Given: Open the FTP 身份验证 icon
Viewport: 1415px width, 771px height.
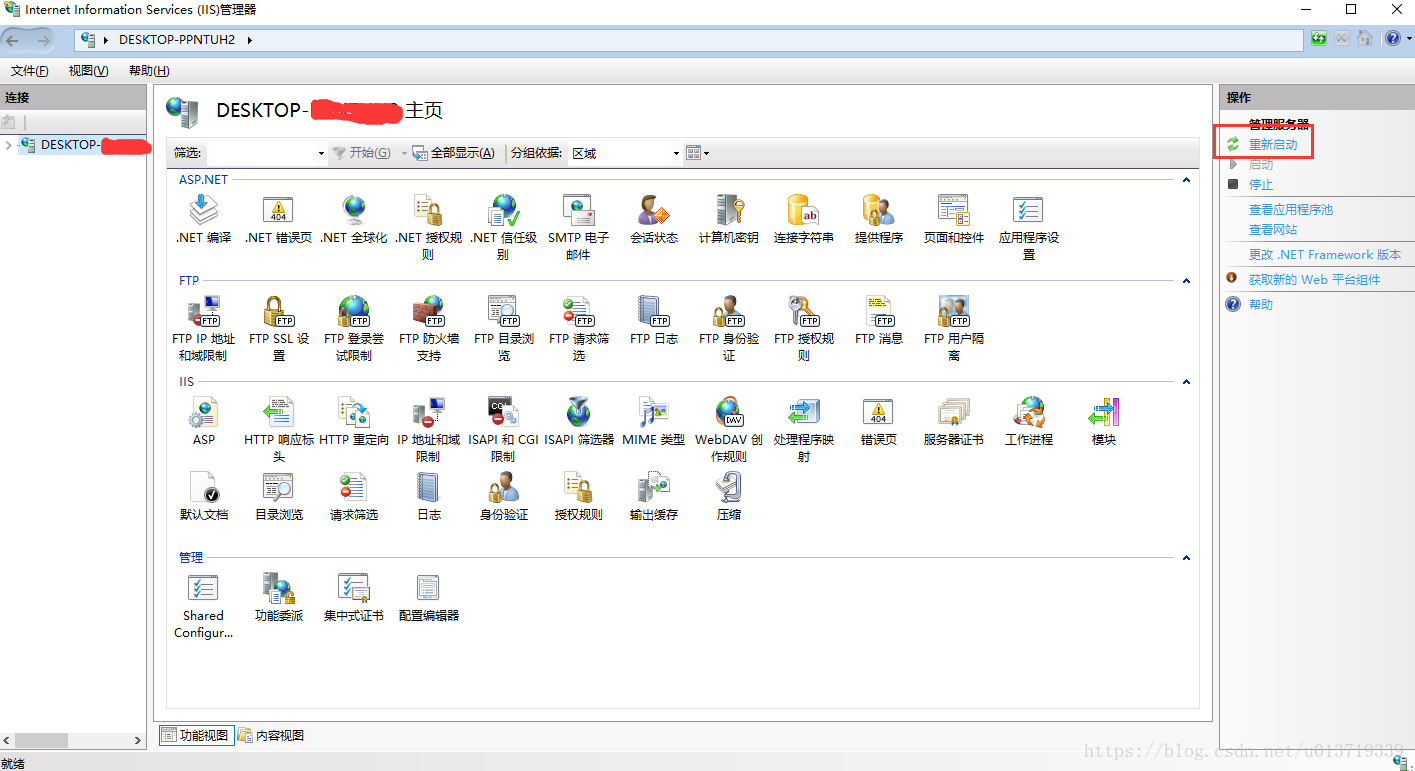Looking at the screenshot, I should tap(729, 312).
